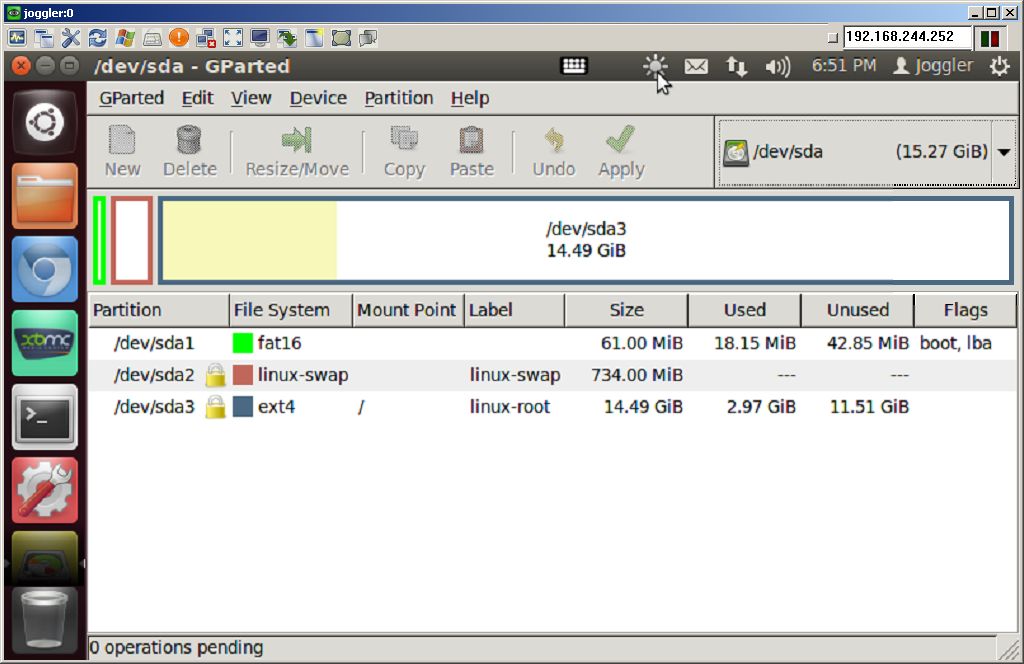
Task: Click the blue ext4 color square
Action: coord(242,407)
